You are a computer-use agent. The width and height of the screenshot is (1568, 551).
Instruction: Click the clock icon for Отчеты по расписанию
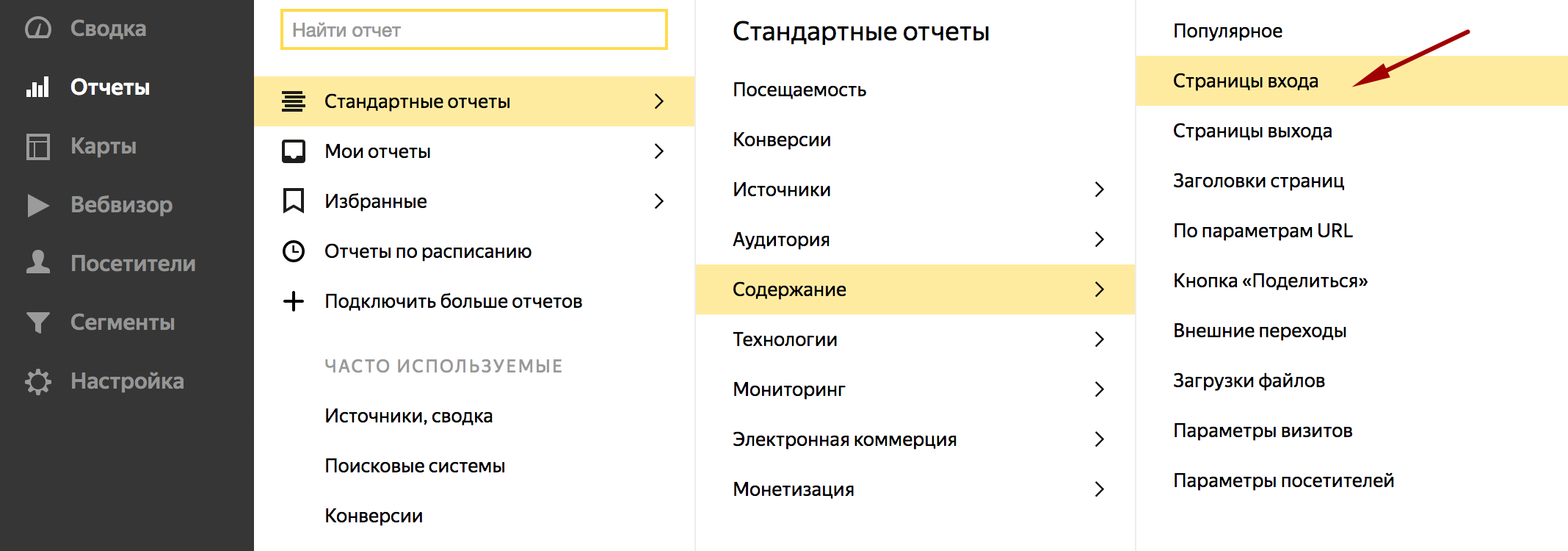(294, 251)
